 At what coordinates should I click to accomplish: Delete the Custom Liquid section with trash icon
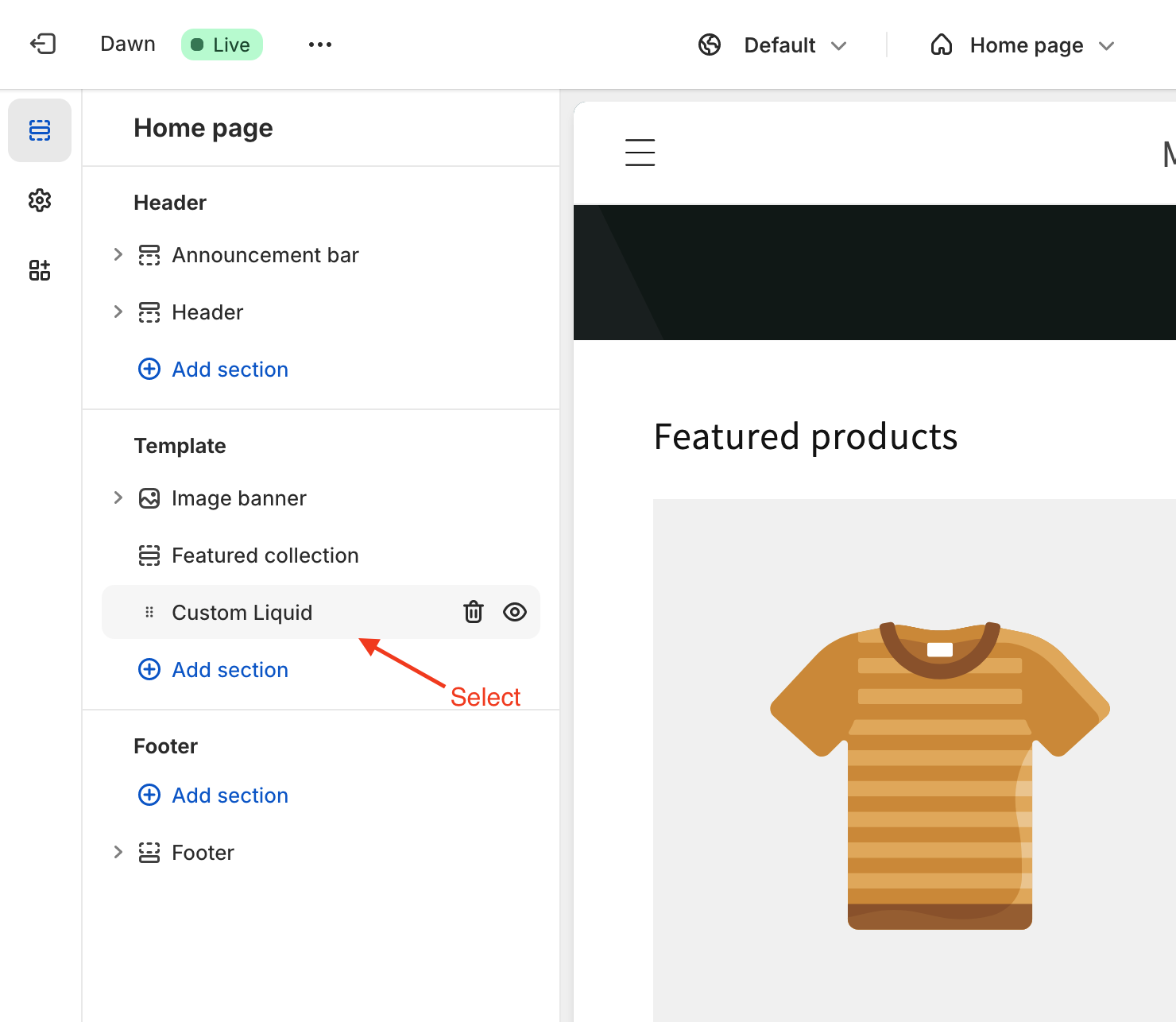pos(474,612)
